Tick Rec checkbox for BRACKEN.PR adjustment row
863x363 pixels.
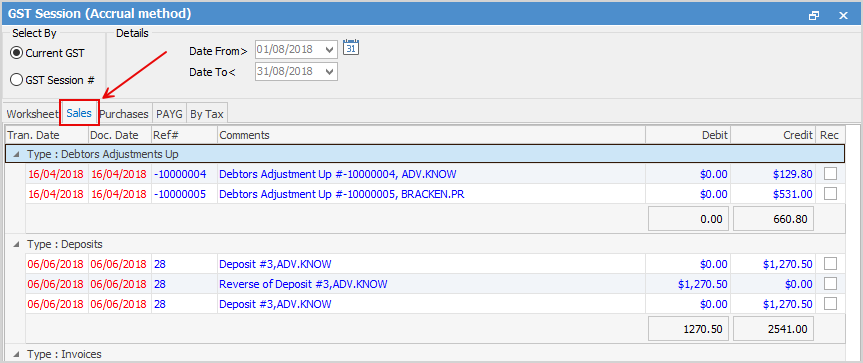[x=830, y=194]
